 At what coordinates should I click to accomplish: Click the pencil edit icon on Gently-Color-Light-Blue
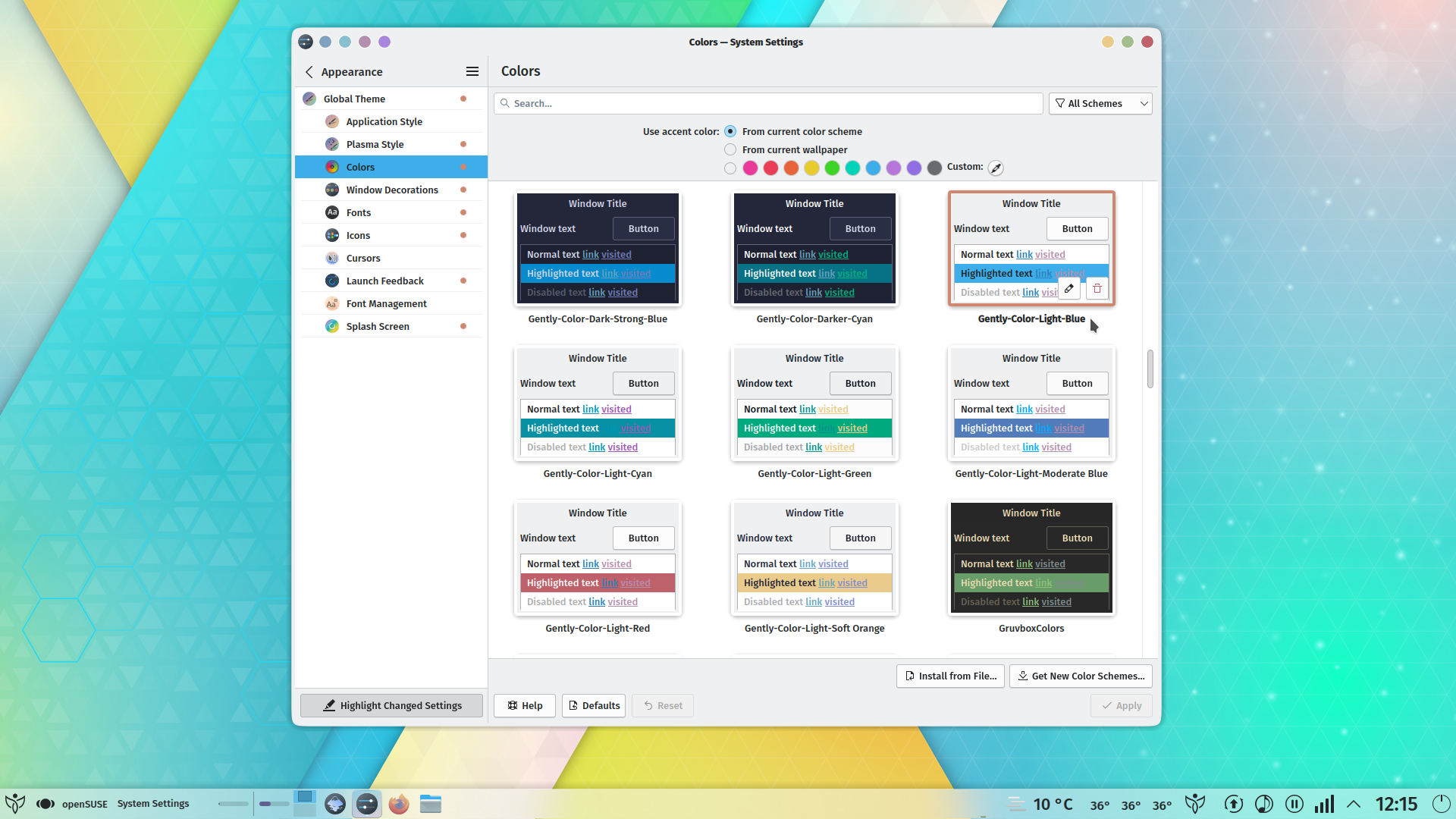(x=1068, y=288)
